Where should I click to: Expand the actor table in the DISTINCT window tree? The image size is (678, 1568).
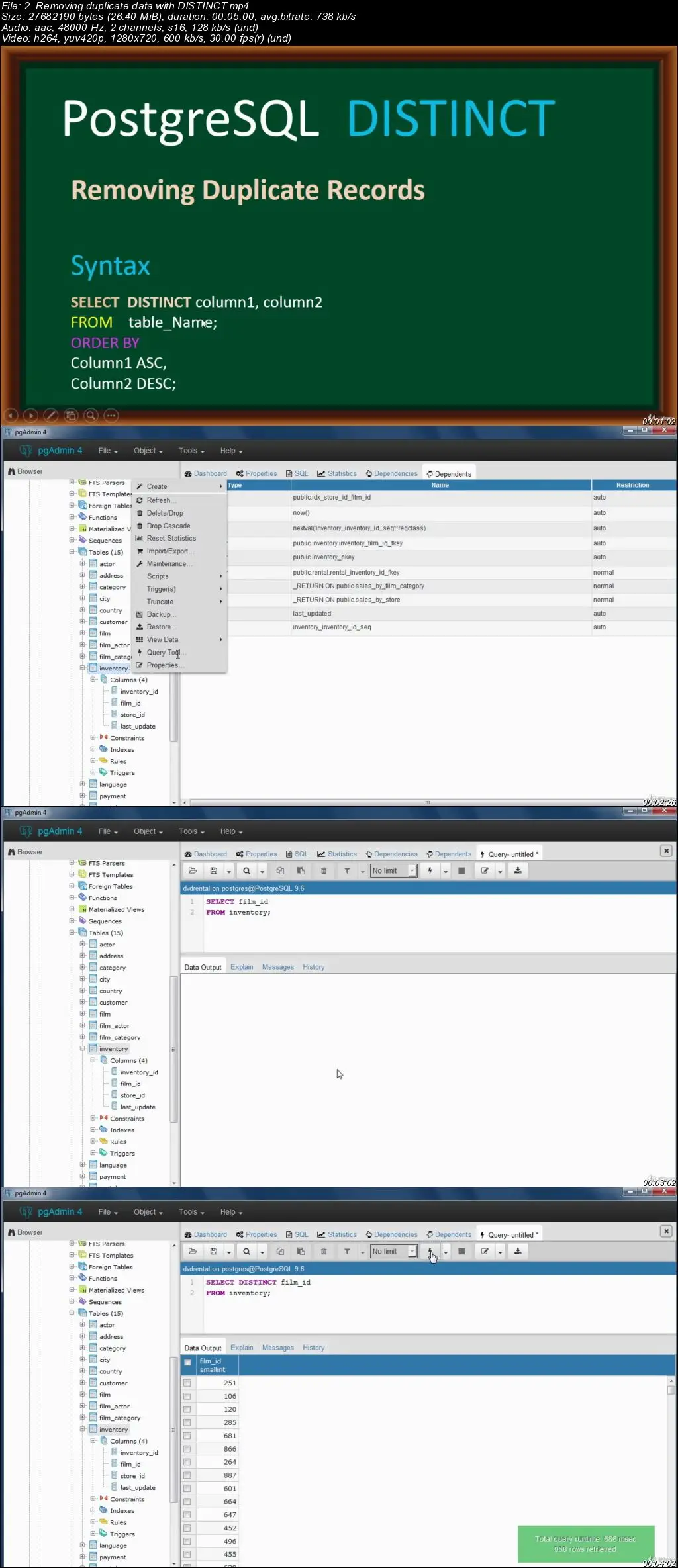83,1324
